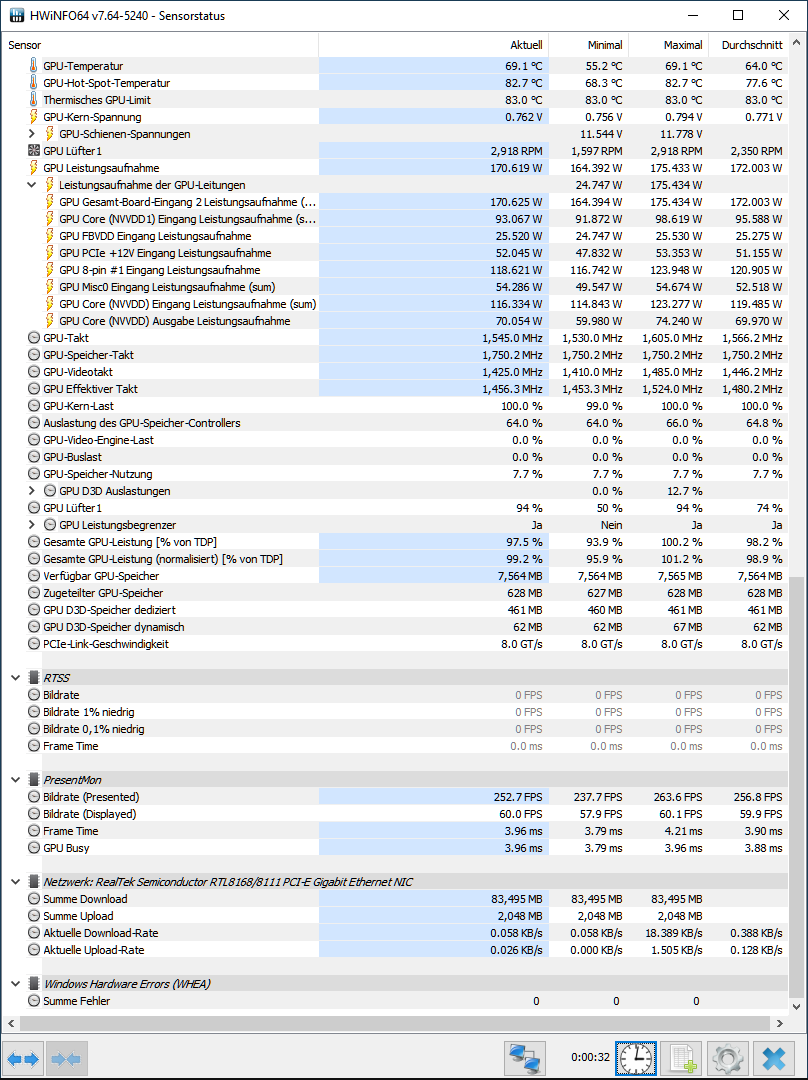Click the expand-layout double arrows icon
Viewport: 808px width, 1080px height.
click(23, 1058)
